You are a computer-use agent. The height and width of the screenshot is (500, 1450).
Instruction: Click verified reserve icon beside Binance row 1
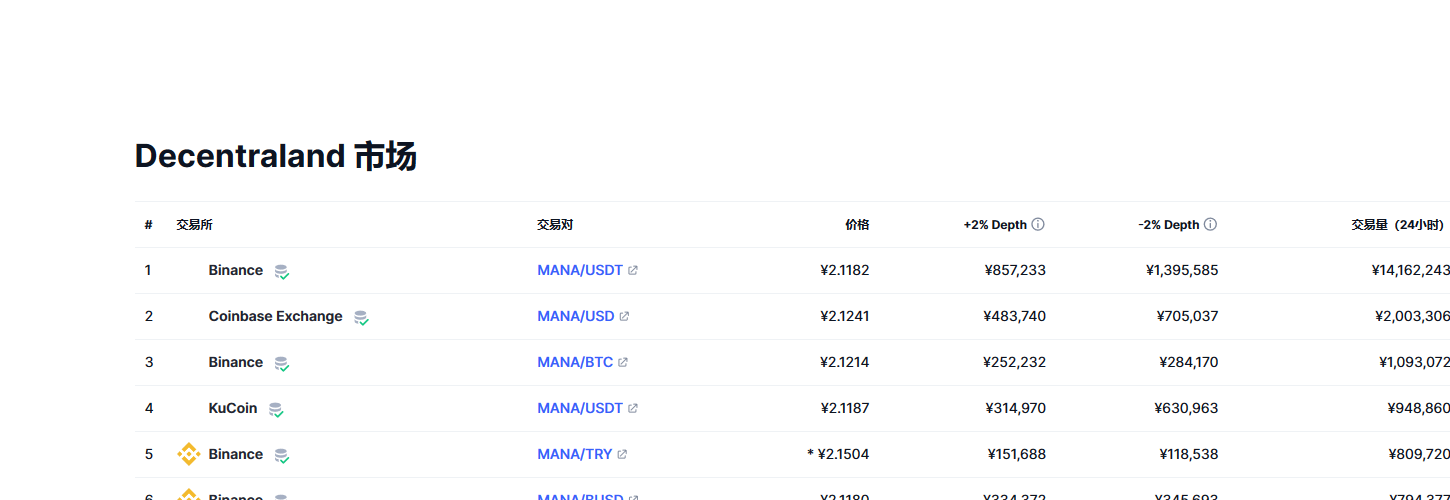pos(282,271)
